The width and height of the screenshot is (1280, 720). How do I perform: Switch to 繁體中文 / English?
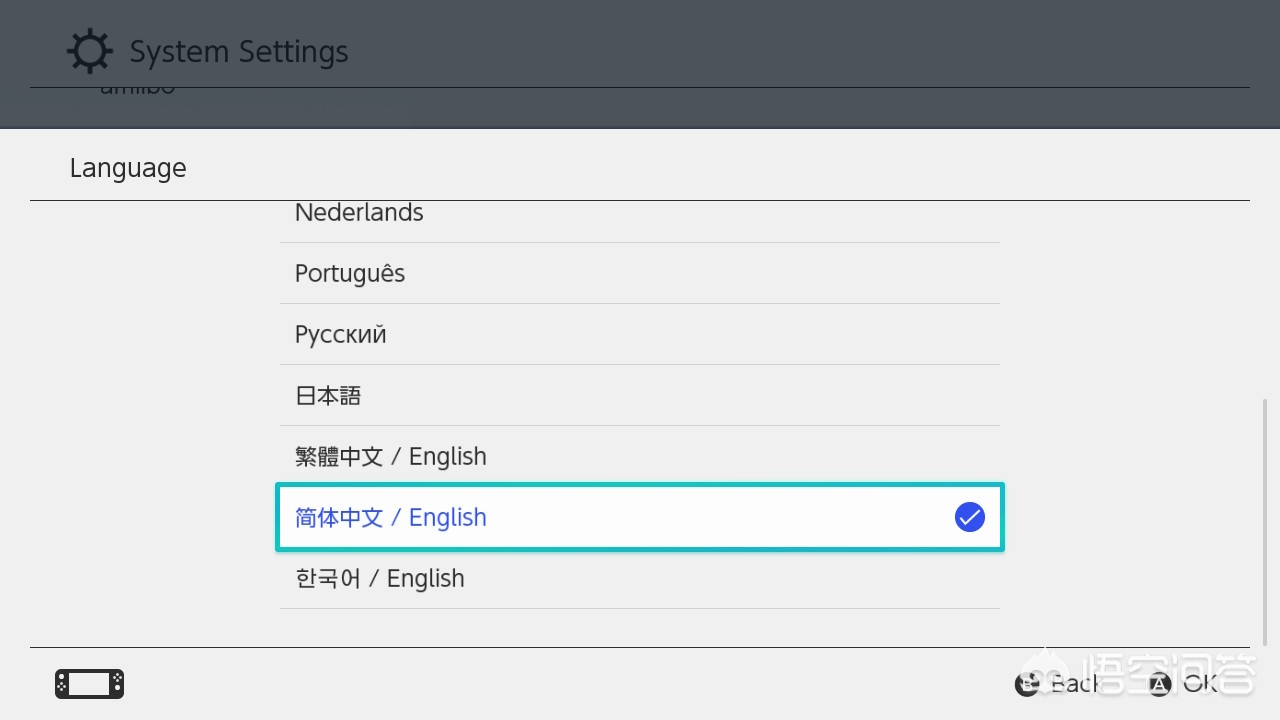[x=391, y=457]
